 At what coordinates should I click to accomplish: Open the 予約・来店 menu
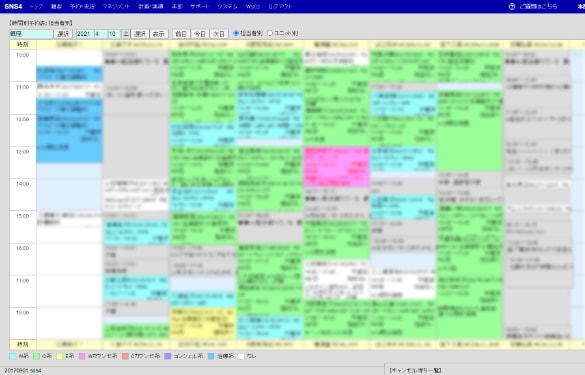(x=82, y=6)
